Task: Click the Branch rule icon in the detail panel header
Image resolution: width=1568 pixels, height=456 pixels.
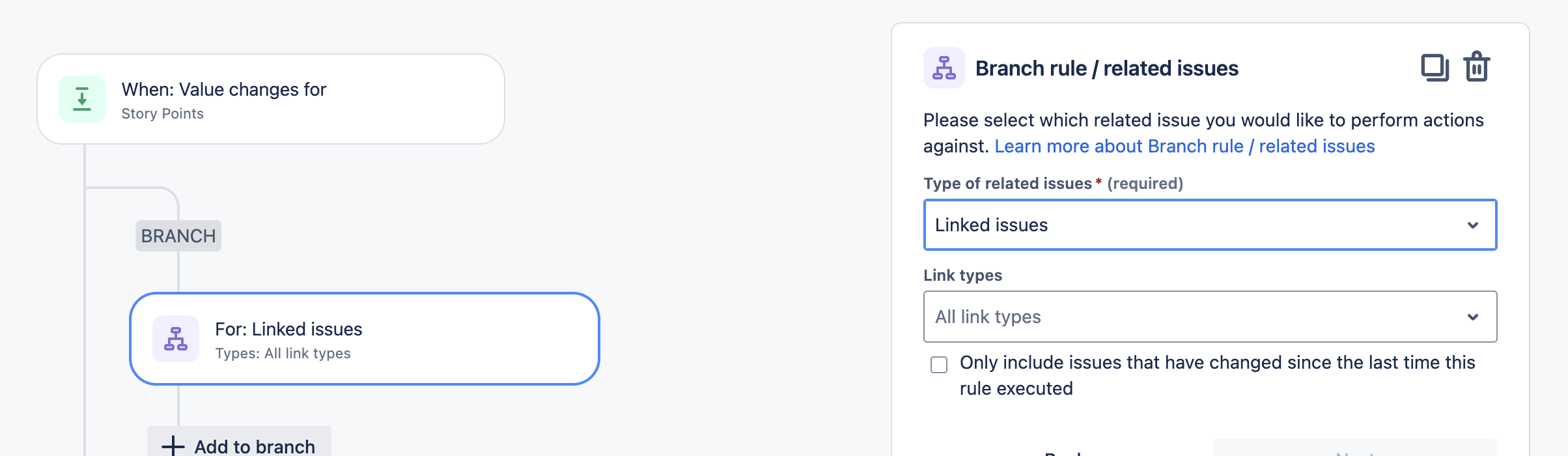Action: click(x=943, y=68)
